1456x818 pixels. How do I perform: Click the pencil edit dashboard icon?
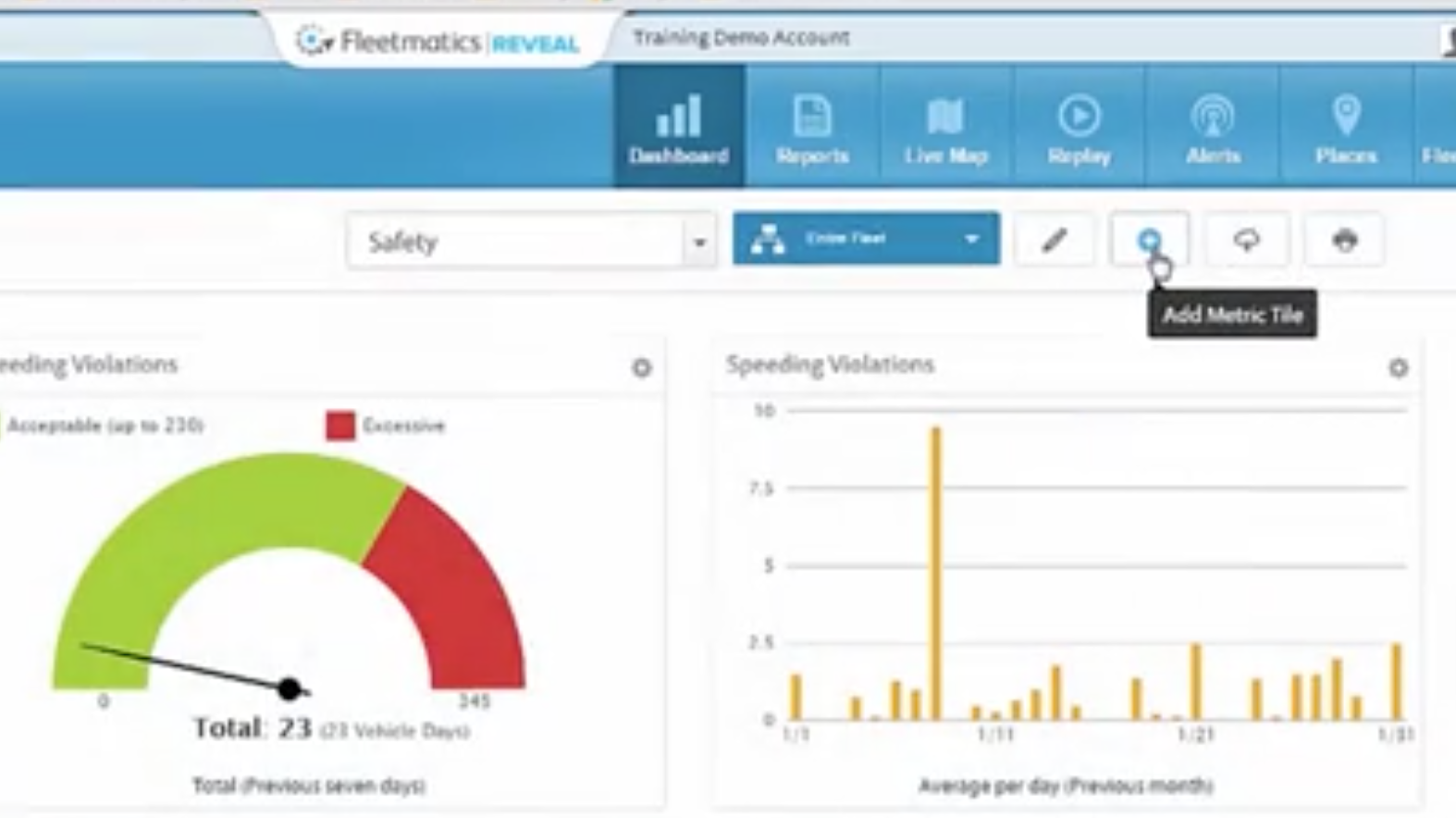click(x=1054, y=241)
